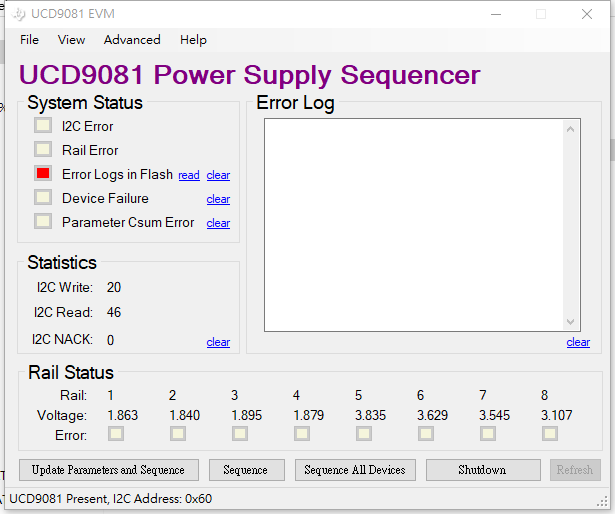
Task: Click the Rail 3 voltage value 1.895
Action: (247, 415)
